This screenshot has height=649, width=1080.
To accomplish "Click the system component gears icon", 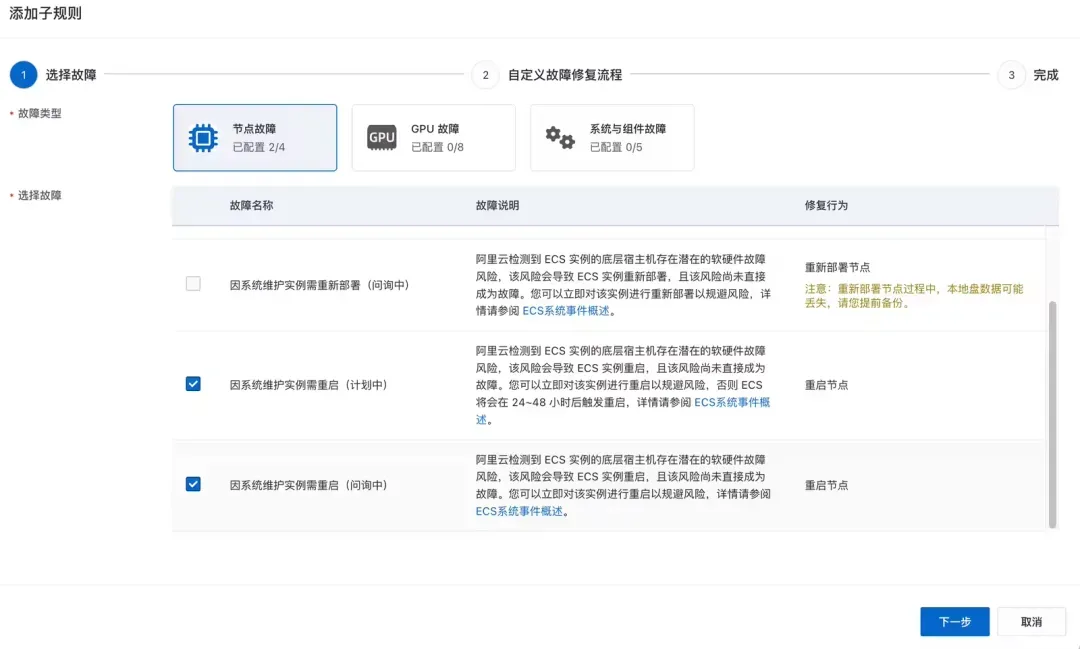I will coord(560,137).
